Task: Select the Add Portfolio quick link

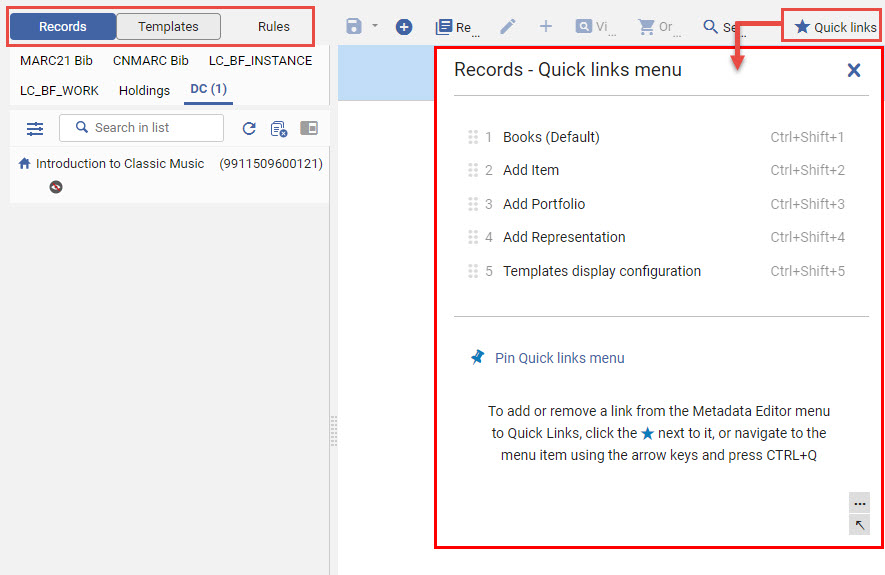Action: pos(544,204)
